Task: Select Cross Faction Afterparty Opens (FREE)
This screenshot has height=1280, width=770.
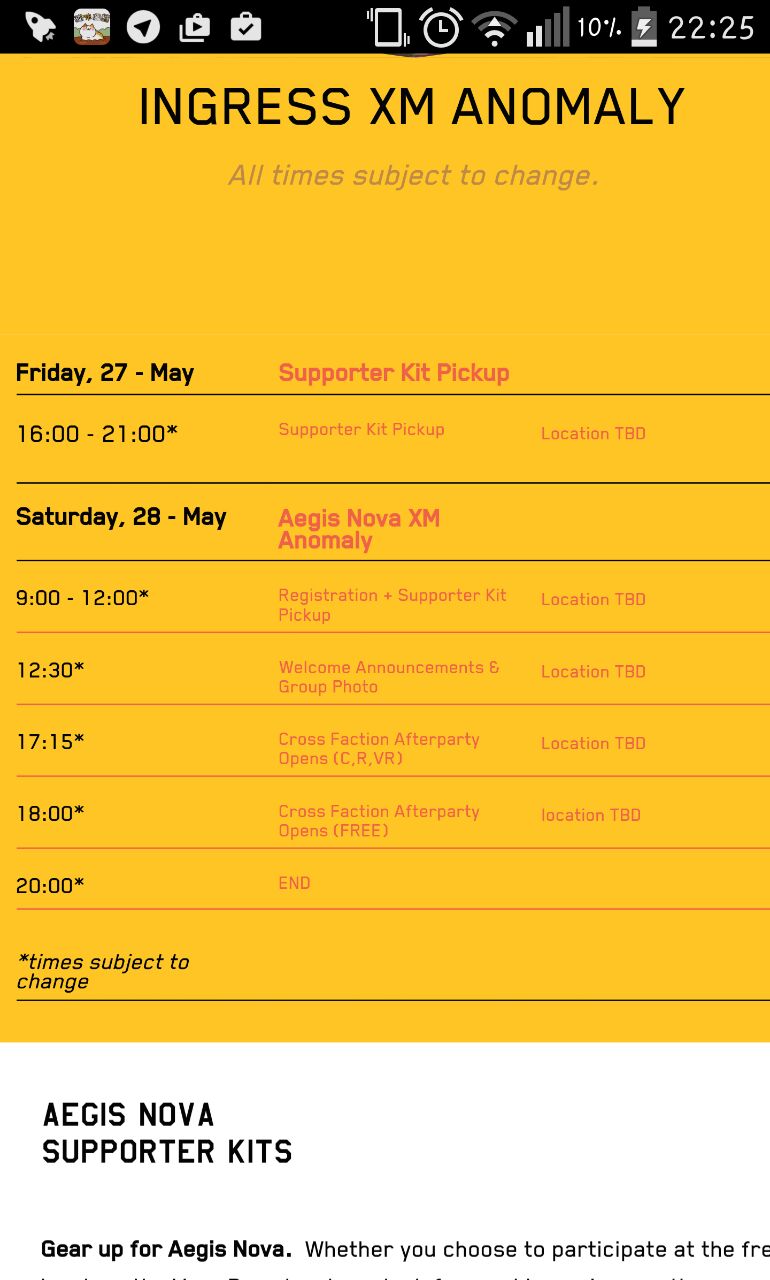Action: [x=379, y=821]
